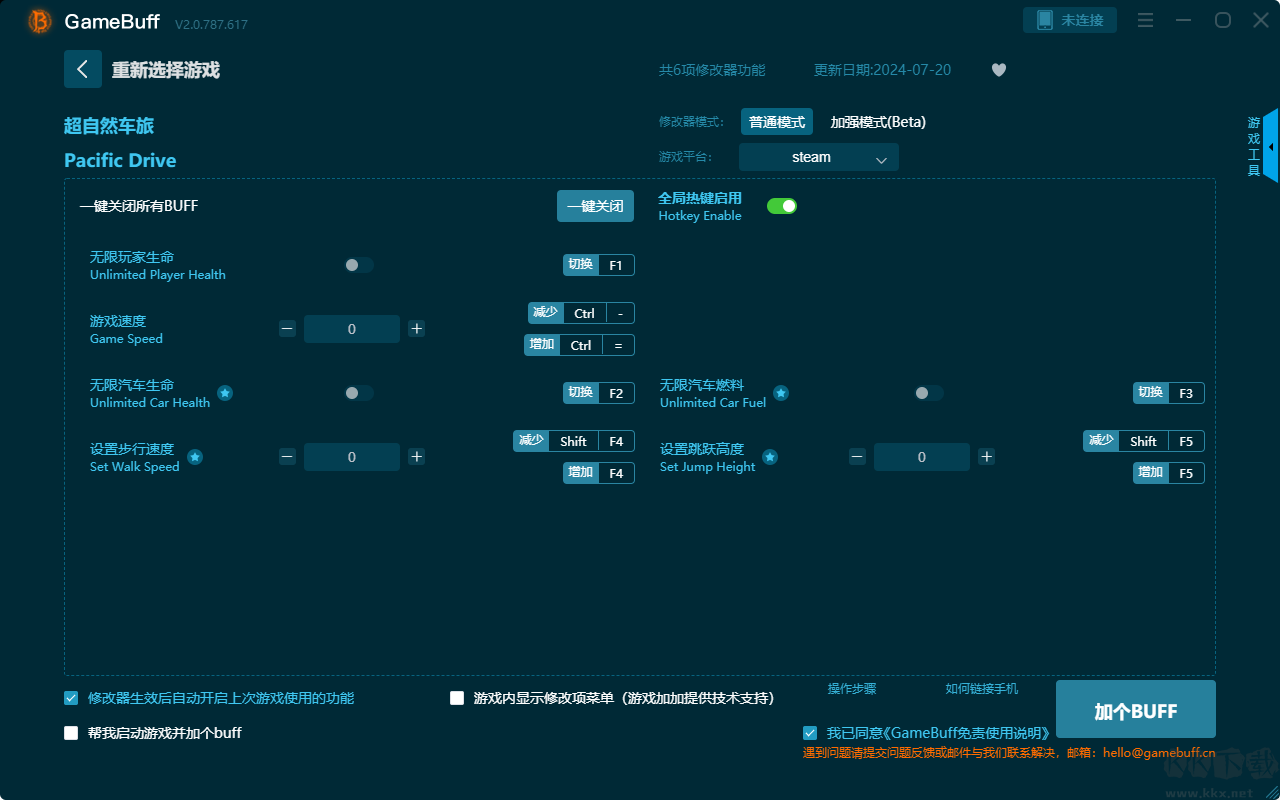Click the 共6项修改器功能 text
Image resolution: width=1280 pixels, height=800 pixels.
pos(712,70)
